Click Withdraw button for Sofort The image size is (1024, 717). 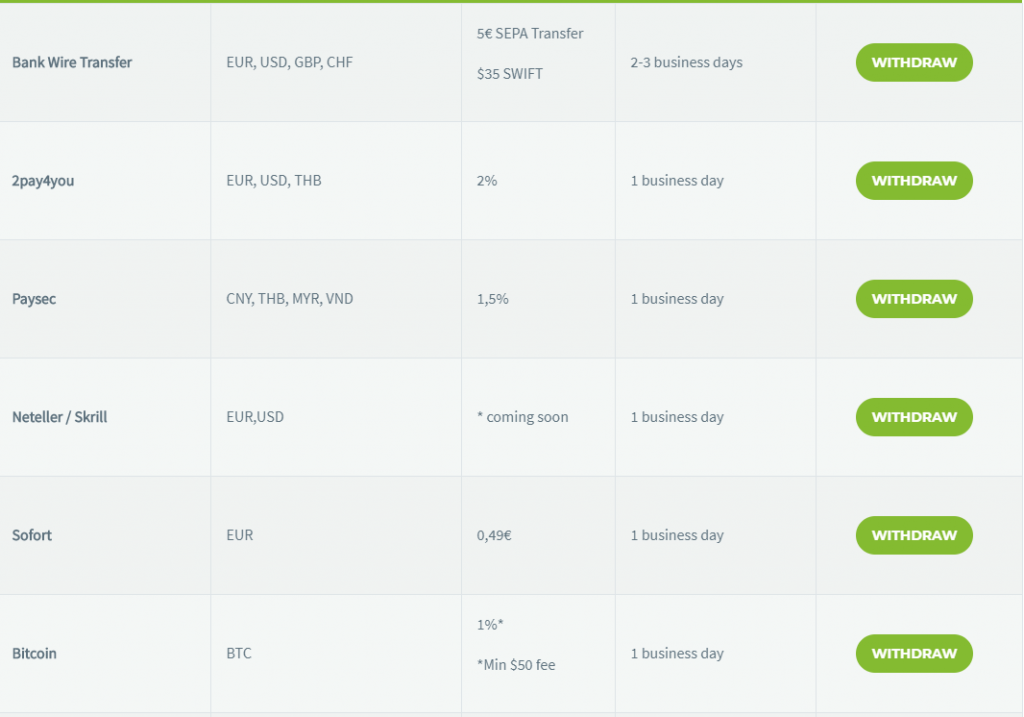(914, 535)
